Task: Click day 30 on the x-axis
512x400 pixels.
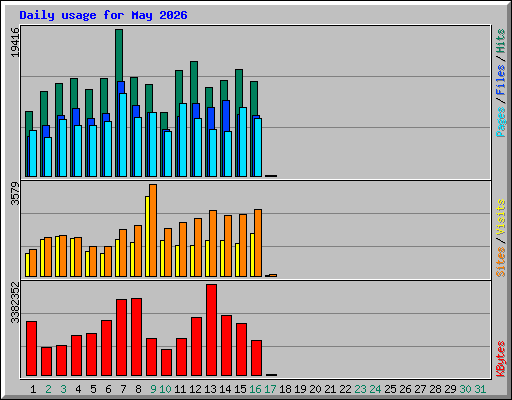Action: click(465, 389)
